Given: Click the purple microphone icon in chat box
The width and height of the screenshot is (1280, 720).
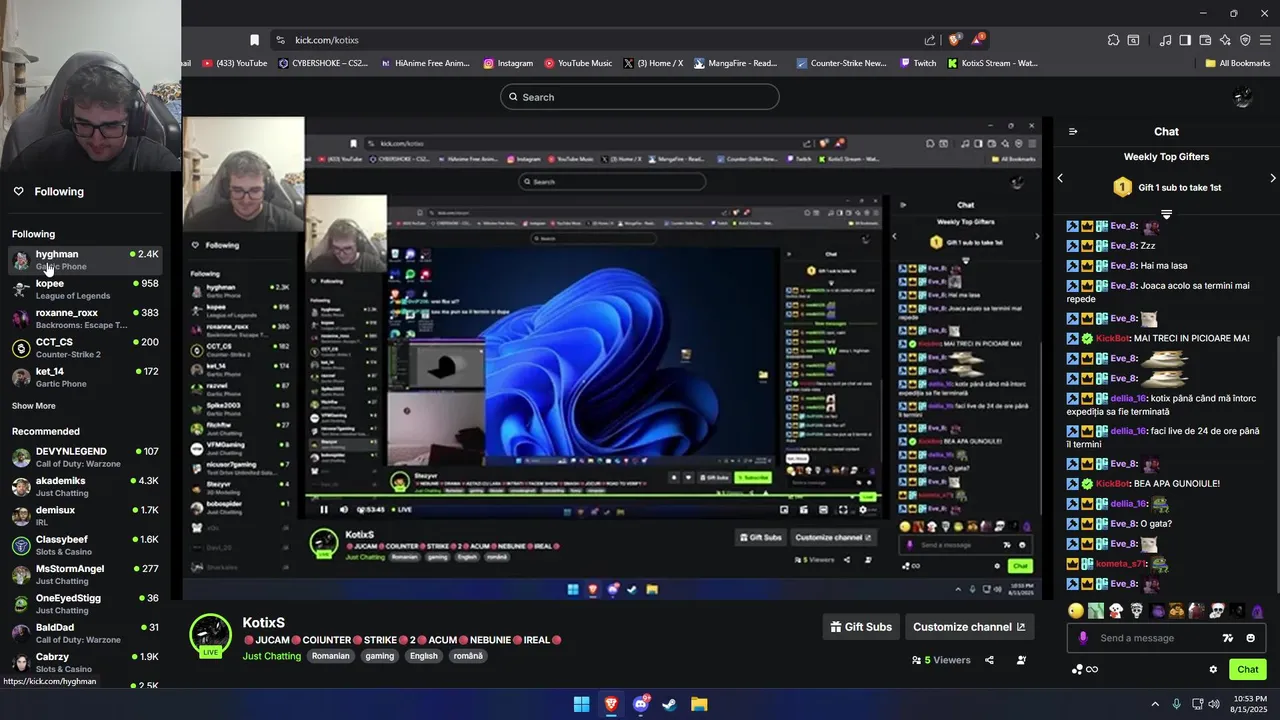Looking at the screenshot, I should click(1083, 638).
